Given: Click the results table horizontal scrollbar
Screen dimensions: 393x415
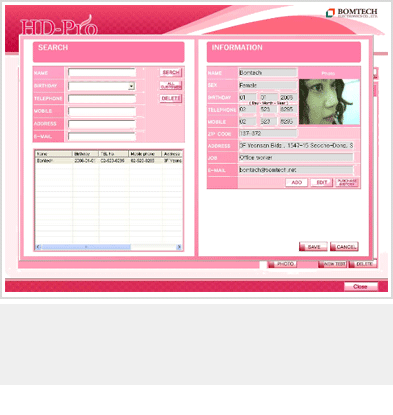Looking at the screenshot, I should 109,247.
